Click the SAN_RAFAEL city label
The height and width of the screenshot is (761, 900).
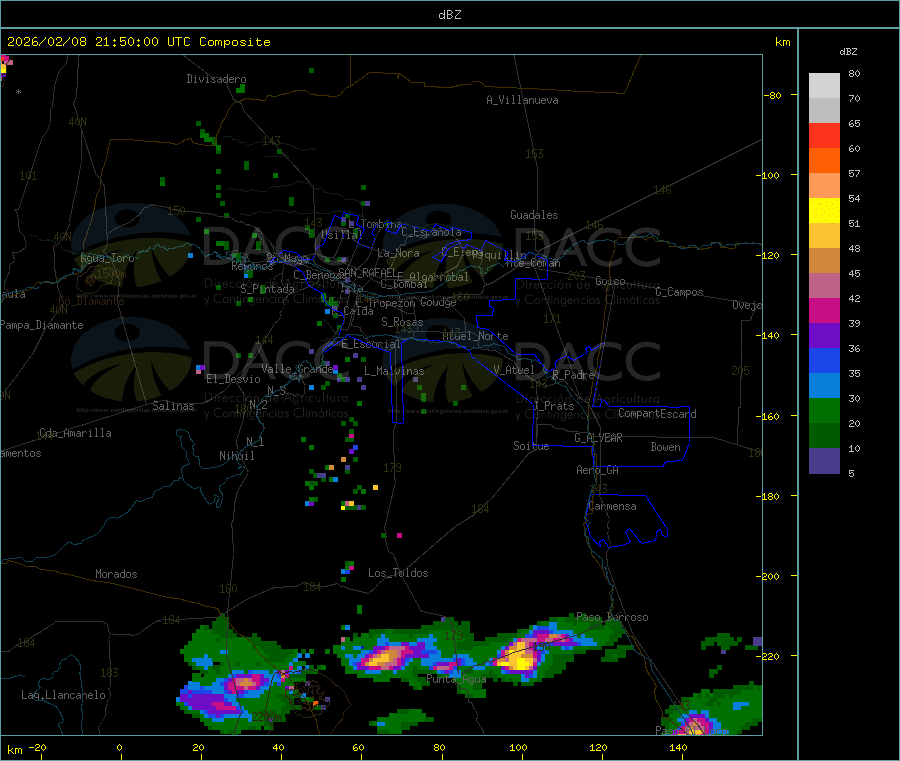pyautogui.click(x=366, y=272)
